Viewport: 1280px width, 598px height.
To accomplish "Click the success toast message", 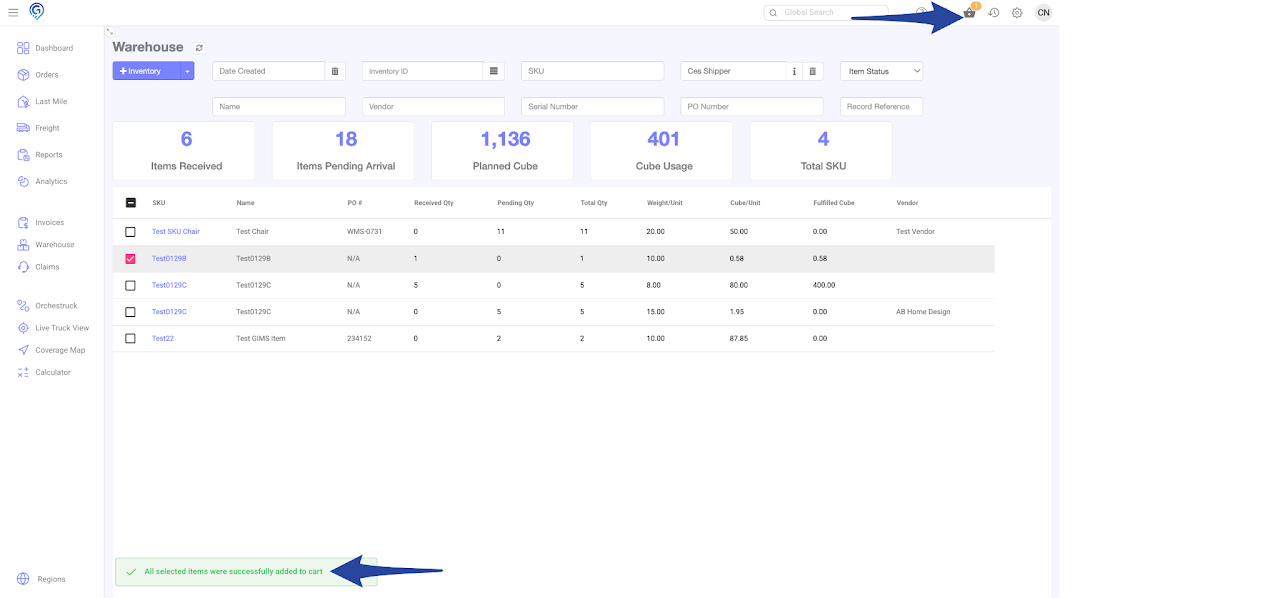I will pyautogui.click(x=246, y=572).
